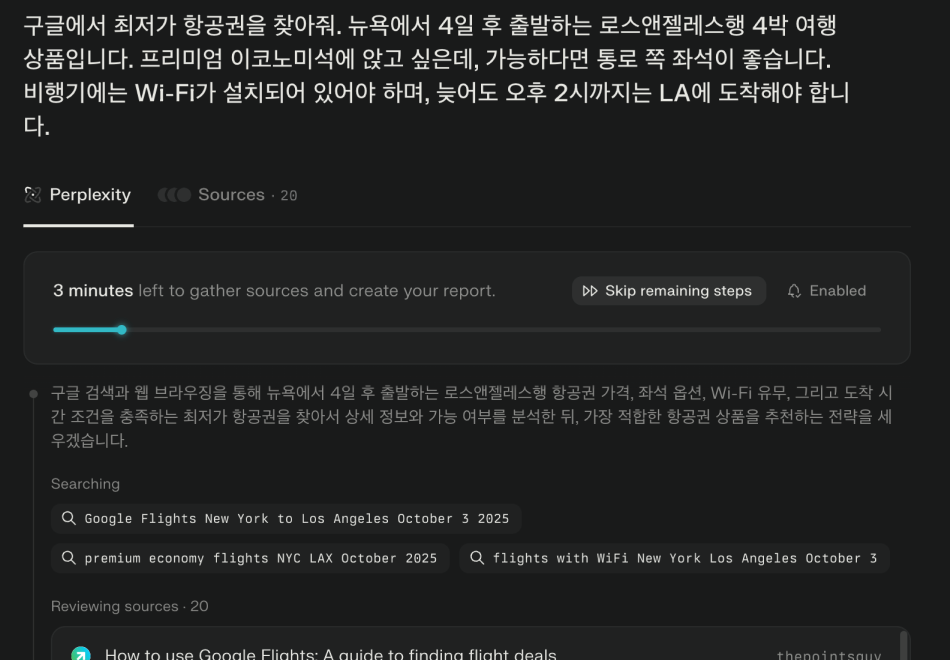Click the fast-forward skip icon
This screenshot has height=660, width=950.
[590, 291]
